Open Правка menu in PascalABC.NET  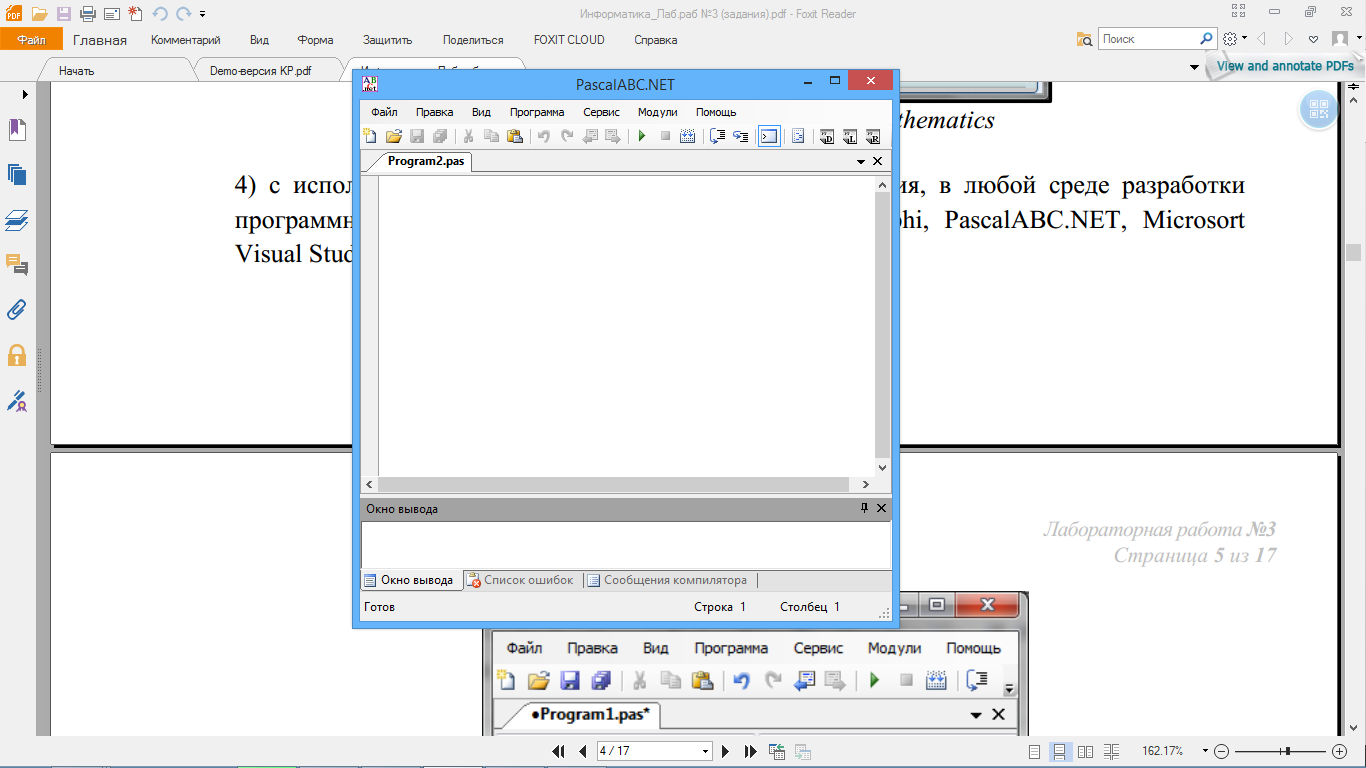click(434, 112)
